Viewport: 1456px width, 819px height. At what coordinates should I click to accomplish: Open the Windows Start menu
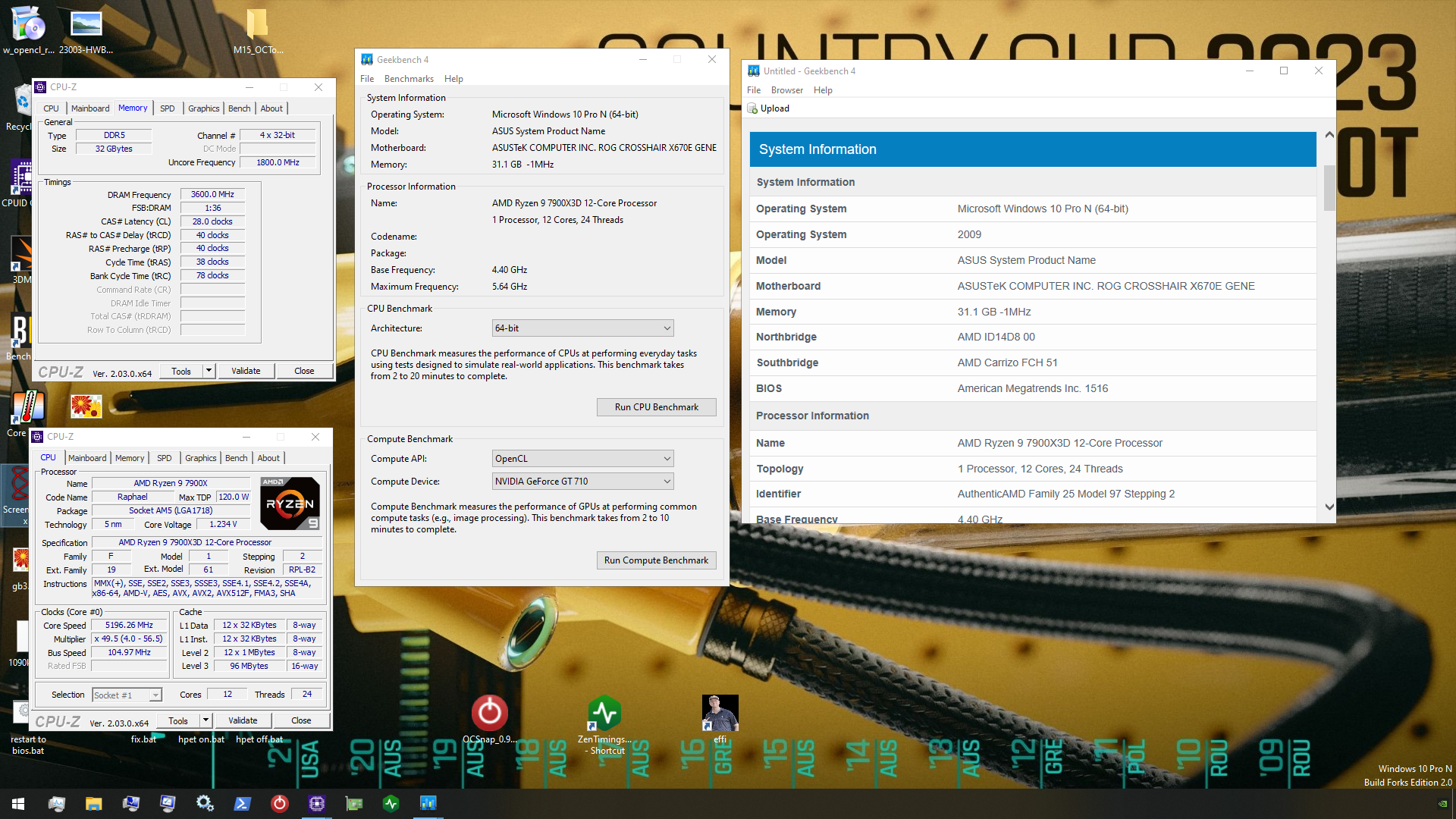coord(18,804)
